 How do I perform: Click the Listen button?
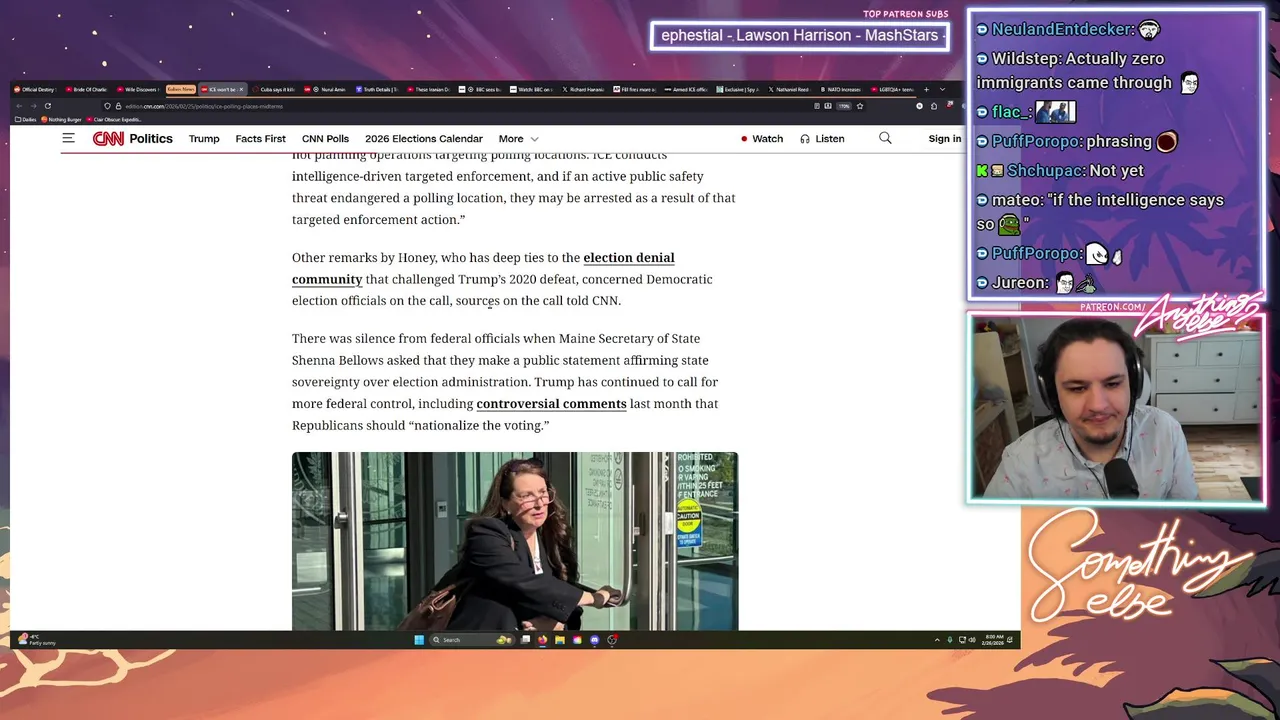point(822,139)
